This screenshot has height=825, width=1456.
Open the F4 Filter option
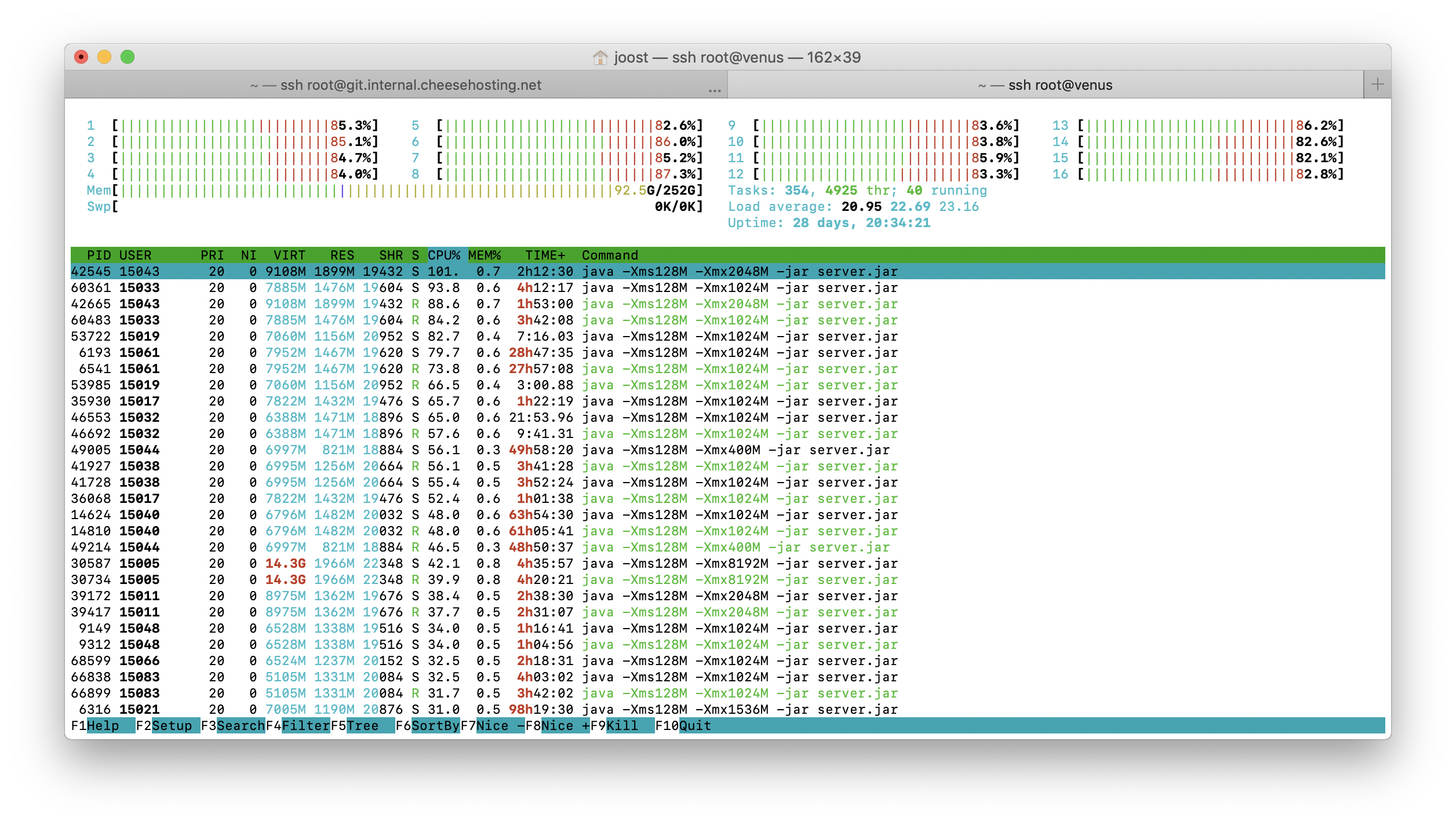point(305,725)
